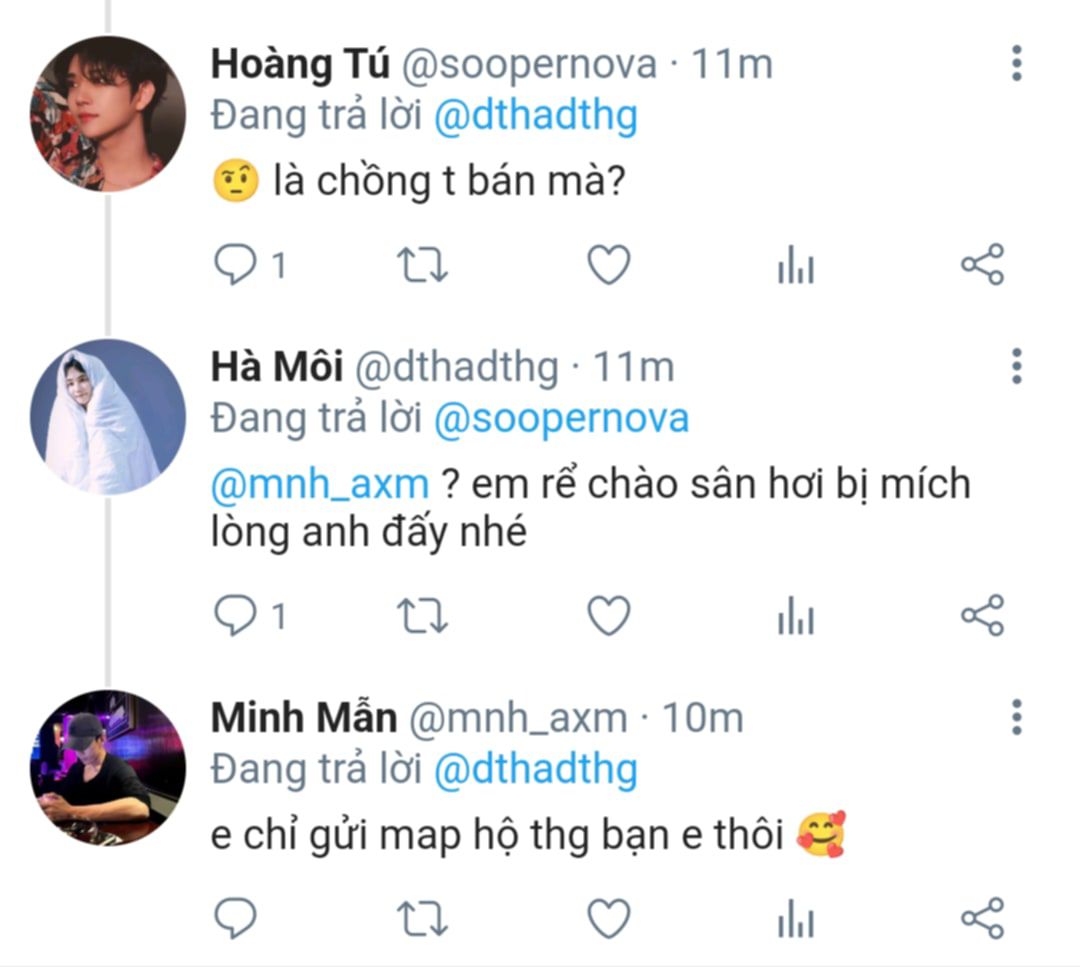1080x967 pixels.
Task: Open reply composer on Hà Môi's tweet
Action: pos(237,616)
